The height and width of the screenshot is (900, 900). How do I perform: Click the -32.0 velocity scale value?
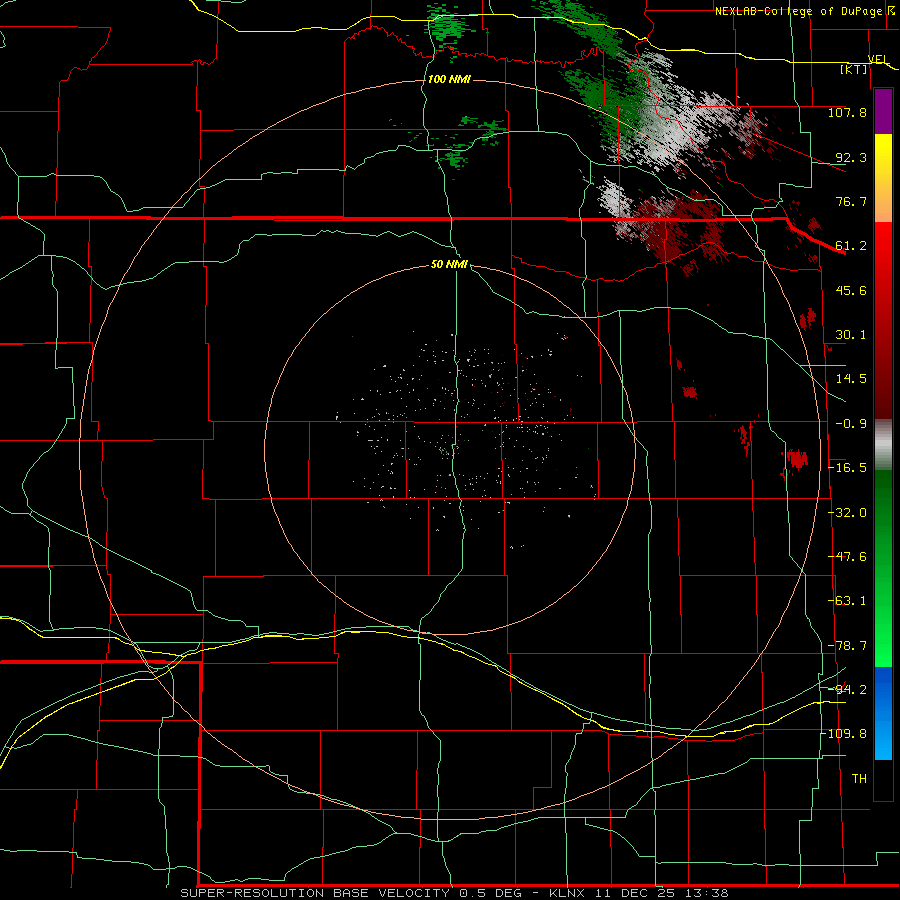(x=847, y=513)
